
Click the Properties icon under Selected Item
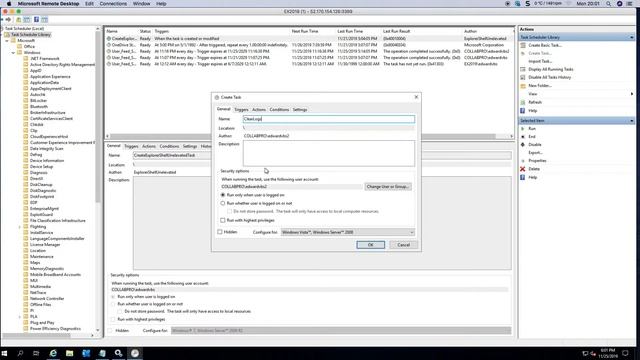click(x=523, y=161)
